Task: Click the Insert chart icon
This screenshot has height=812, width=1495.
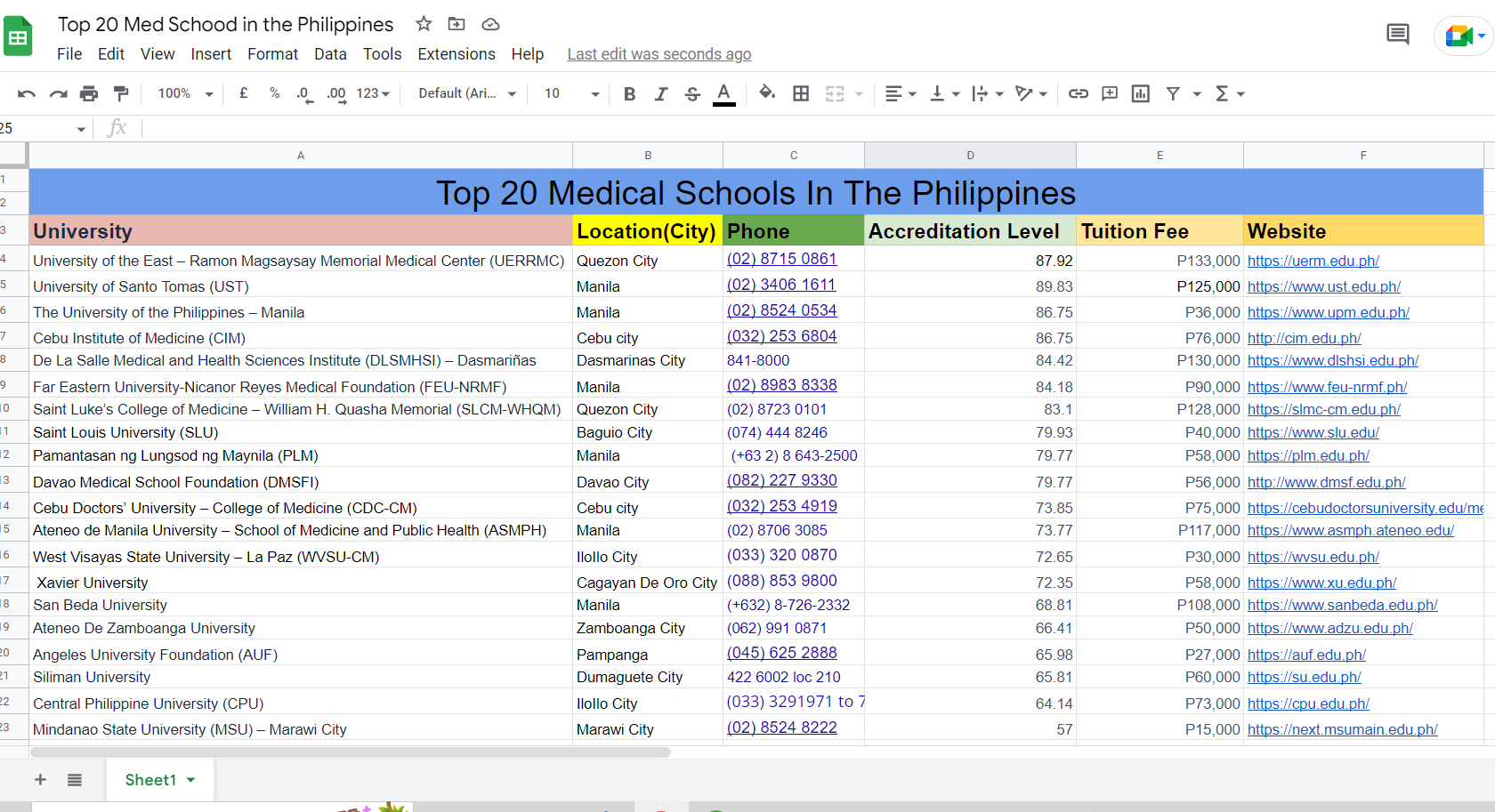Action: (x=1141, y=93)
